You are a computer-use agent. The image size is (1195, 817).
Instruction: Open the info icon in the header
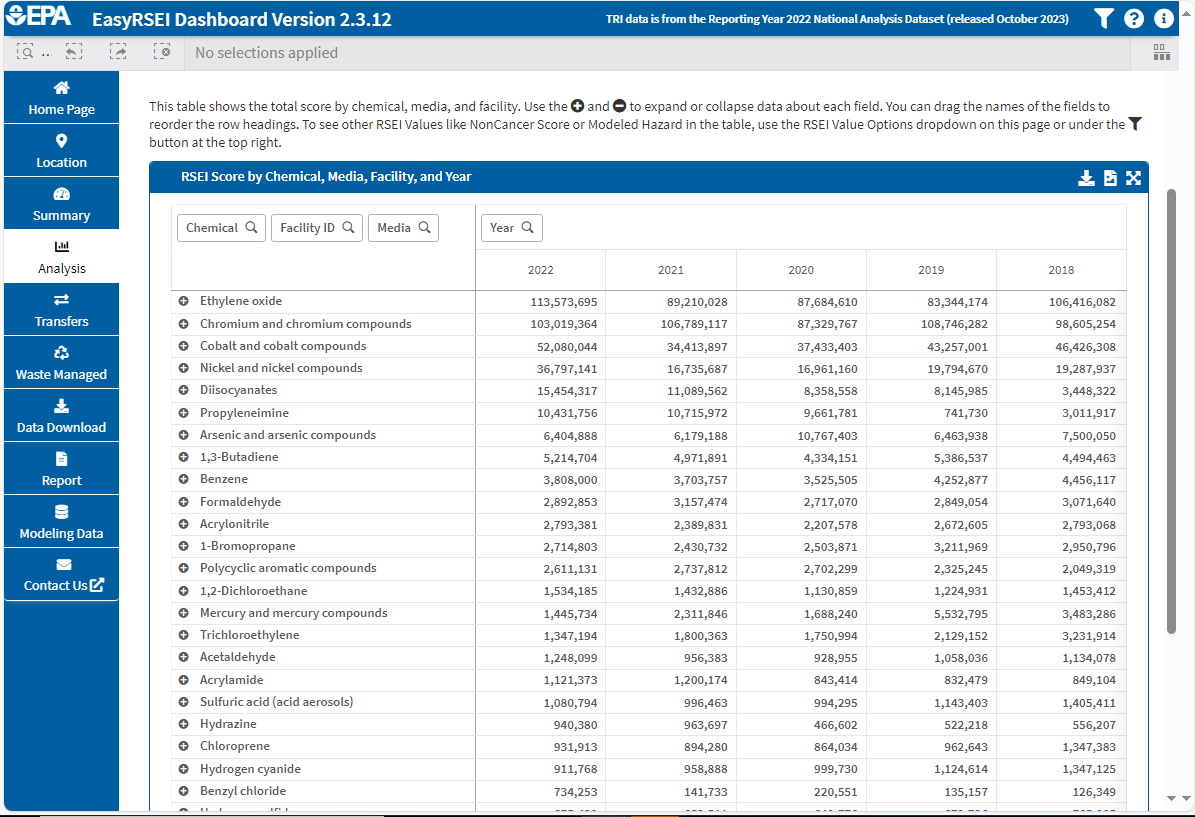[x=1164, y=17]
